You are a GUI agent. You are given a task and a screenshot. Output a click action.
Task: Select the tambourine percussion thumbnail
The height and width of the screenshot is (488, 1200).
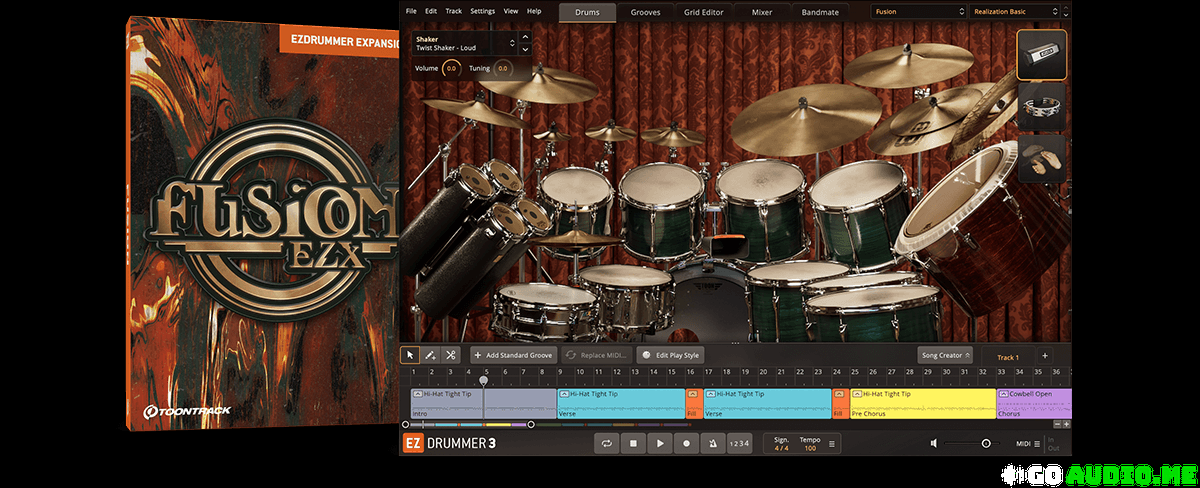point(1042,107)
